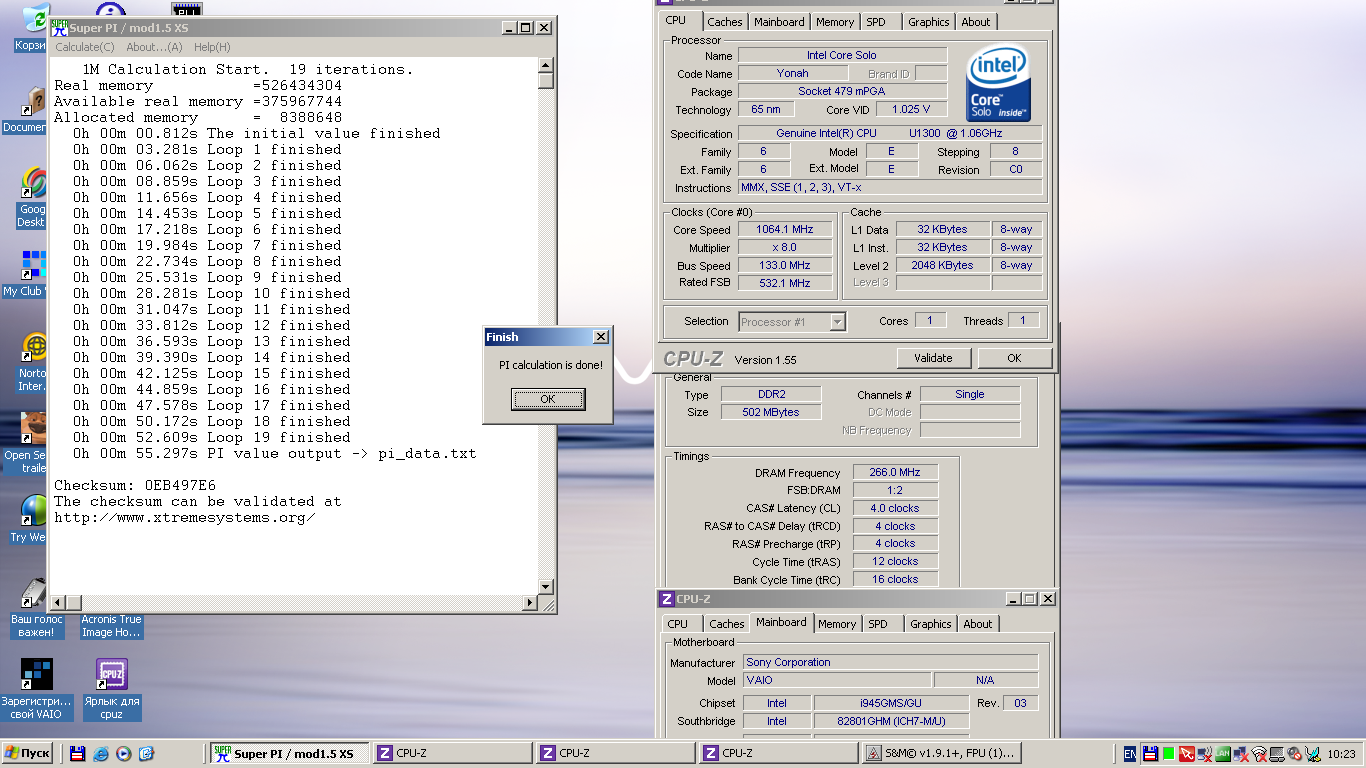Image resolution: width=1366 pixels, height=768 pixels.
Task: Click Super PI horizontal scrollbar right arrow
Action: tap(530, 603)
